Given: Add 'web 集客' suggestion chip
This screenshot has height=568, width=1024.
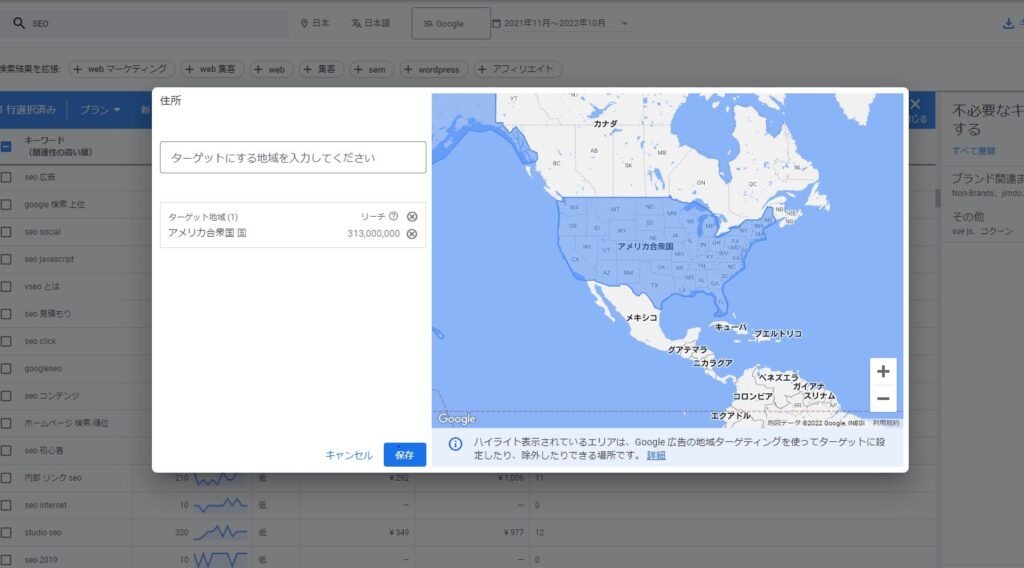Looking at the screenshot, I should pos(212,69).
